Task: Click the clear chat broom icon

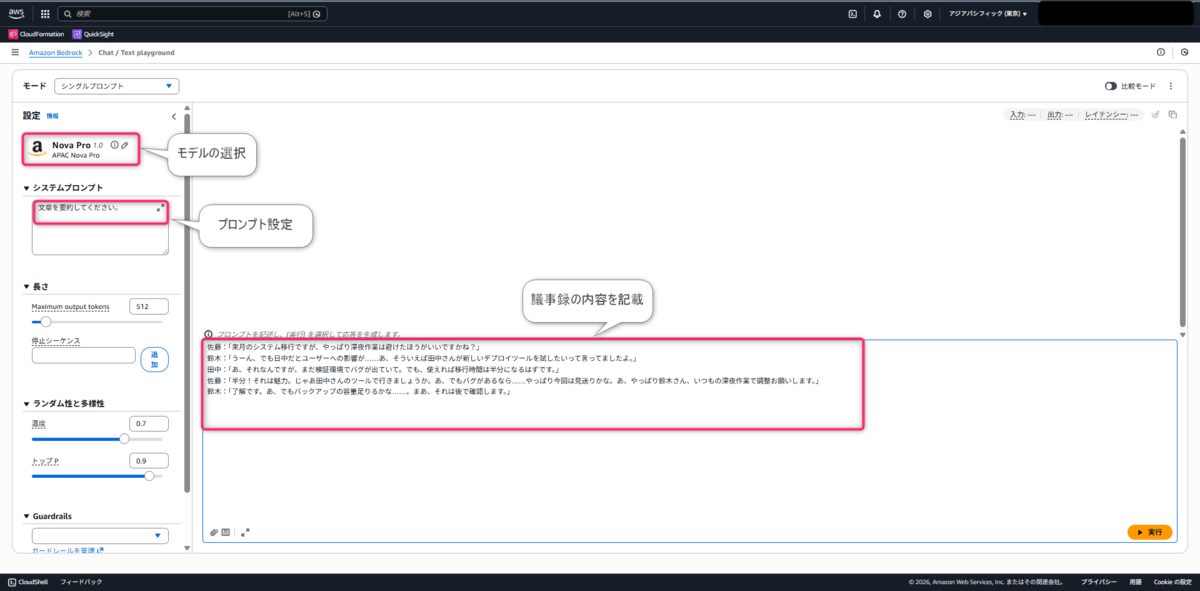Action: coord(1156,115)
